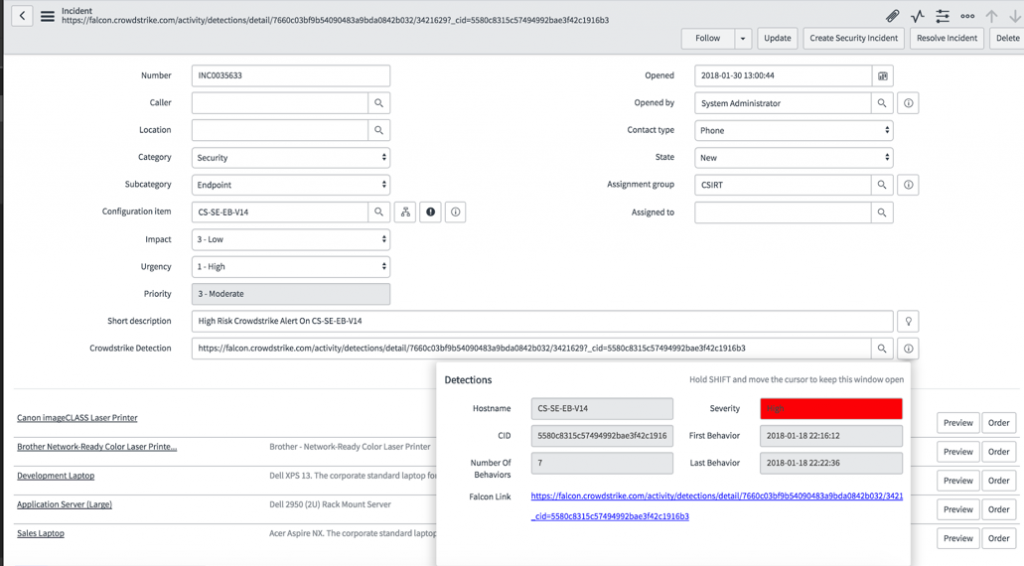The height and width of the screenshot is (566, 1024).
Task: Click the Create Security Incident button
Action: pyautogui.click(x=854, y=39)
